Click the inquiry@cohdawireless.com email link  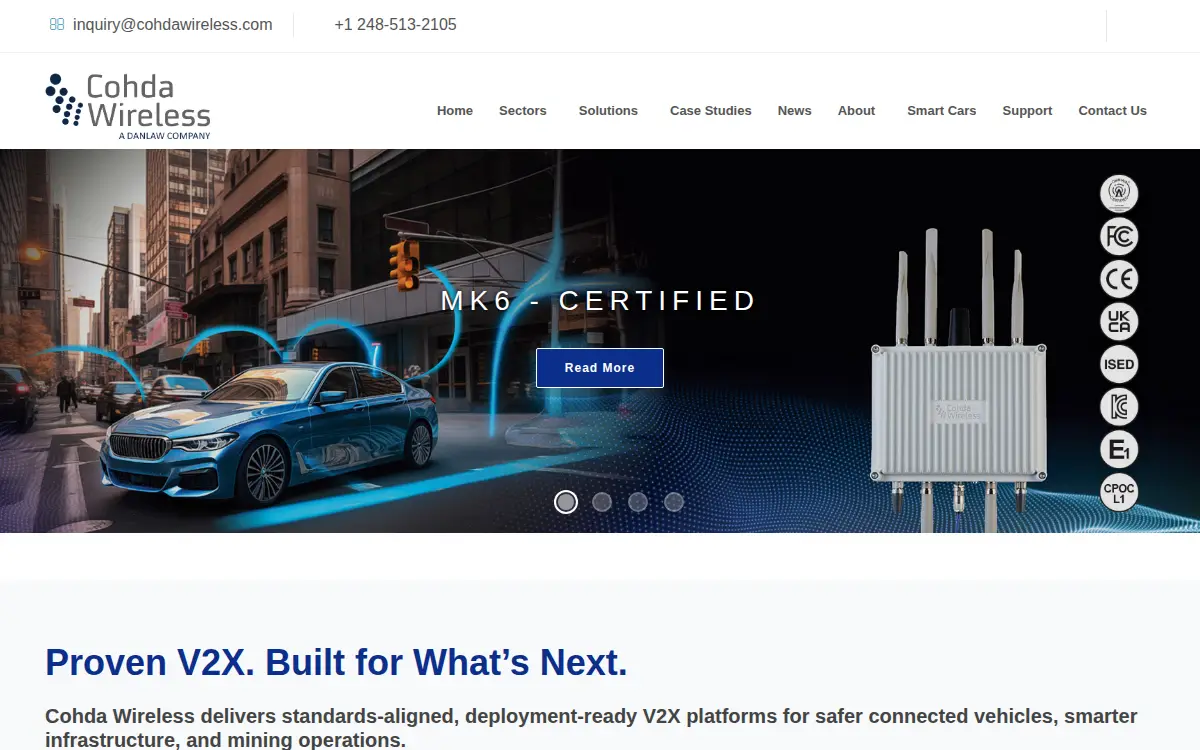point(173,25)
